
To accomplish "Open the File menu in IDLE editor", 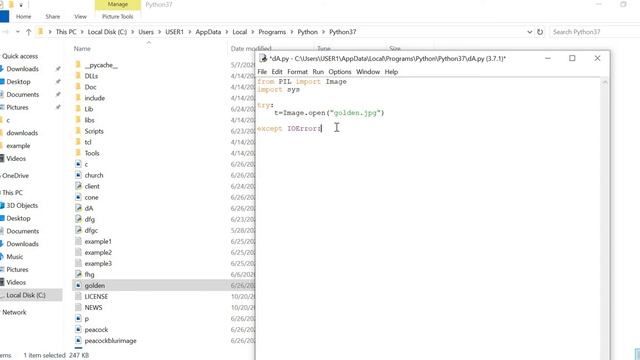I will [x=262, y=71].
